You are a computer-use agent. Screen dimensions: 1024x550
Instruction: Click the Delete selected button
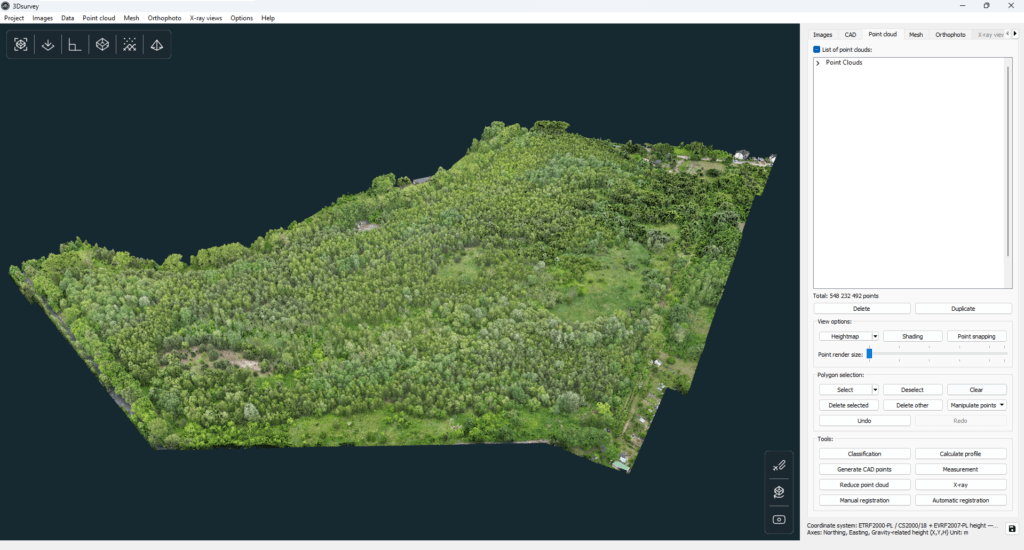[x=848, y=406]
